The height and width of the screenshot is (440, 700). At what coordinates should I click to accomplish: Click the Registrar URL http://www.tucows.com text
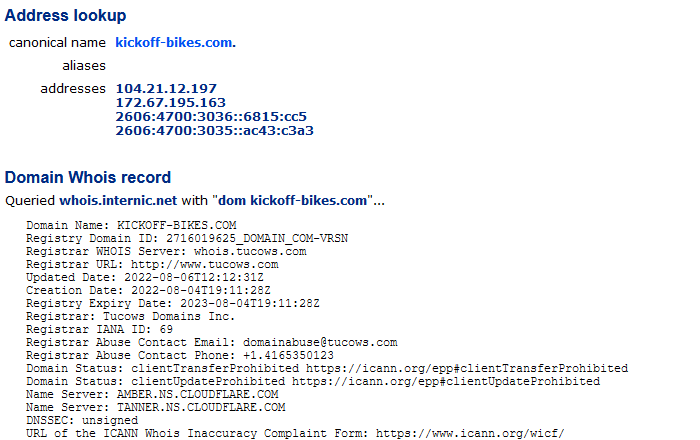pyautogui.click(x=204, y=264)
